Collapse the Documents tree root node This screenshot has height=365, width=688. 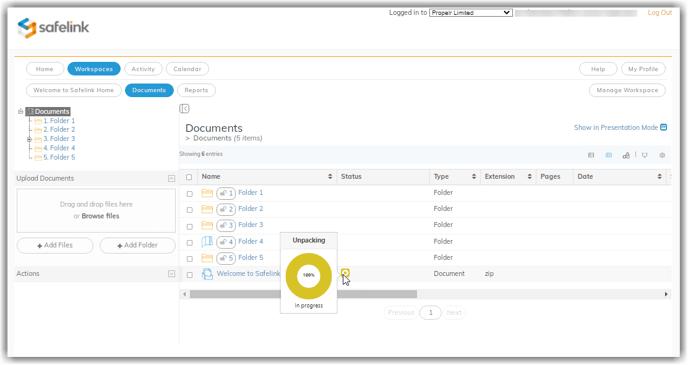[x=20, y=111]
